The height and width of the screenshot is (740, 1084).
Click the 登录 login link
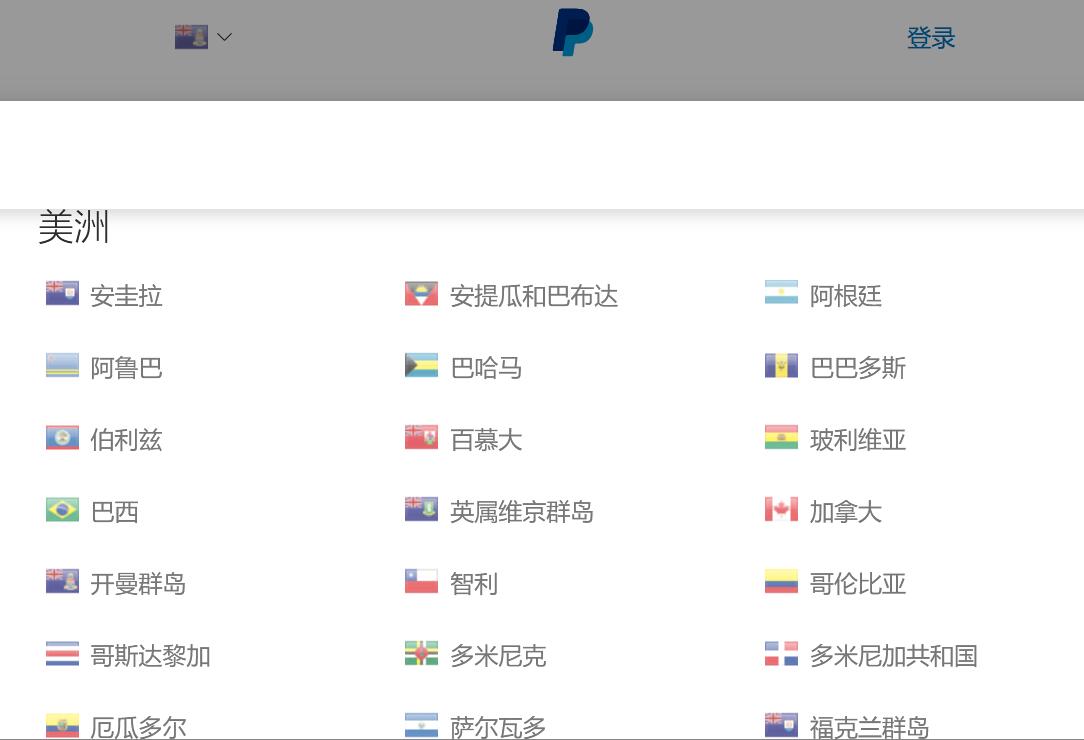(931, 38)
